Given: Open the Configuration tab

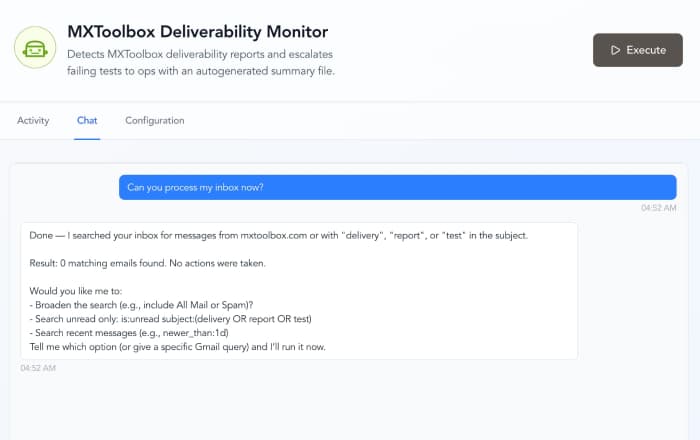Looking at the screenshot, I should [x=154, y=121].
